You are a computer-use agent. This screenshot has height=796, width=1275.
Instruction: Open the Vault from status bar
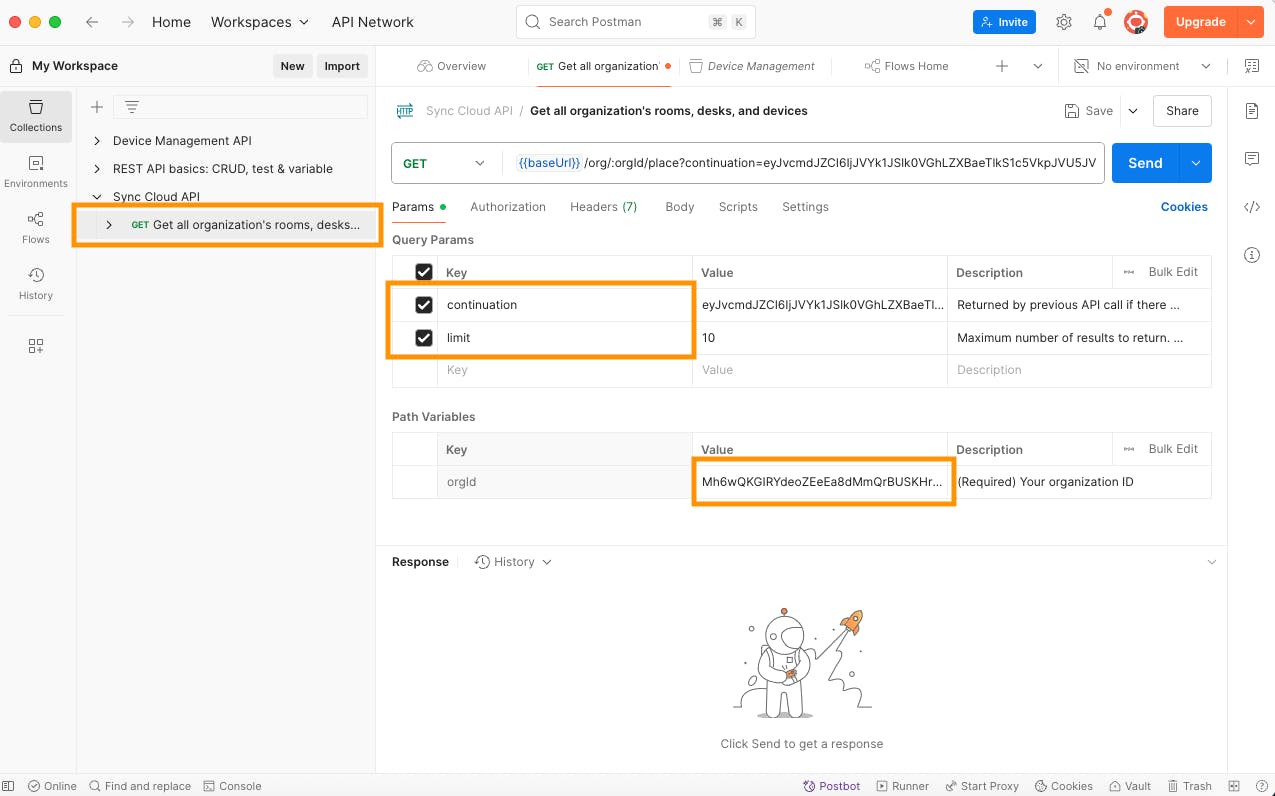(x=1129, y=786)
